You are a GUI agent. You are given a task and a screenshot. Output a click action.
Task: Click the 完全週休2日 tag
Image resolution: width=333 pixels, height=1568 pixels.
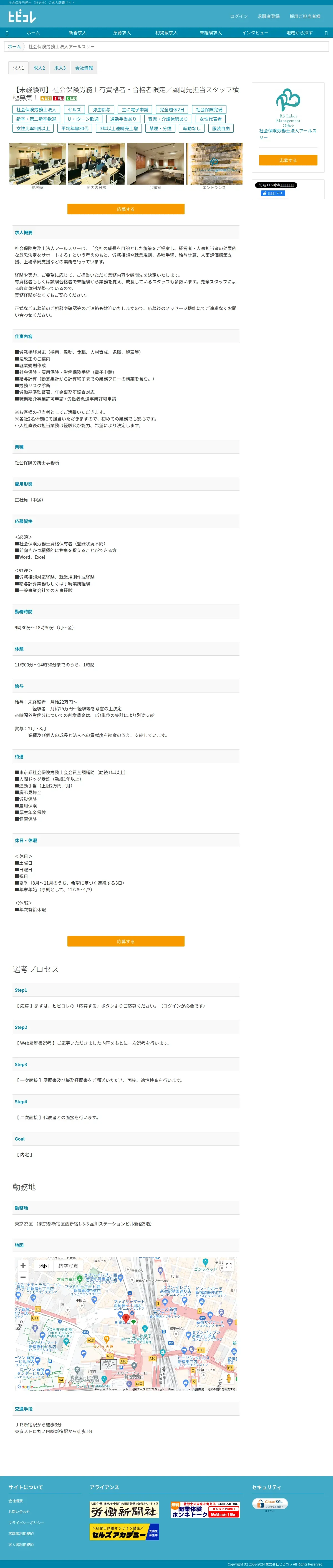coord(172,110)
